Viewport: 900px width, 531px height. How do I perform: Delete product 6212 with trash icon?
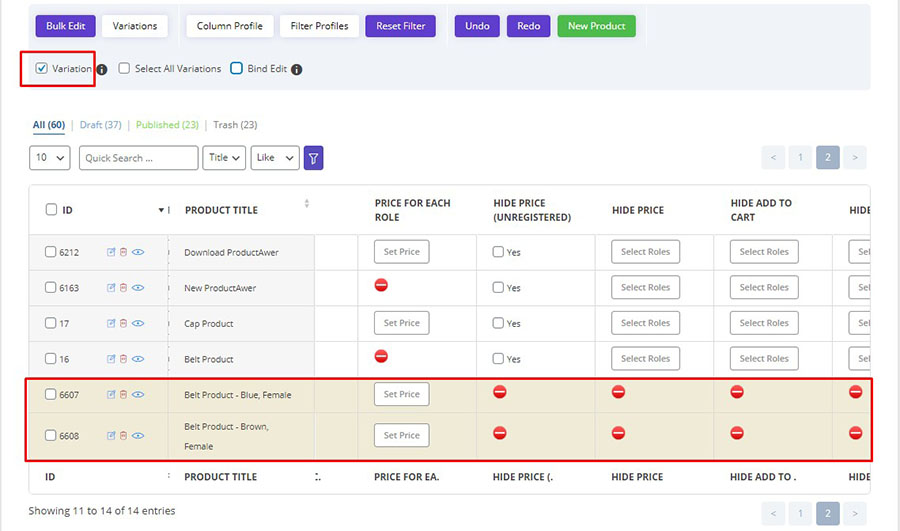pyautogui.click(x=123, y=252)
